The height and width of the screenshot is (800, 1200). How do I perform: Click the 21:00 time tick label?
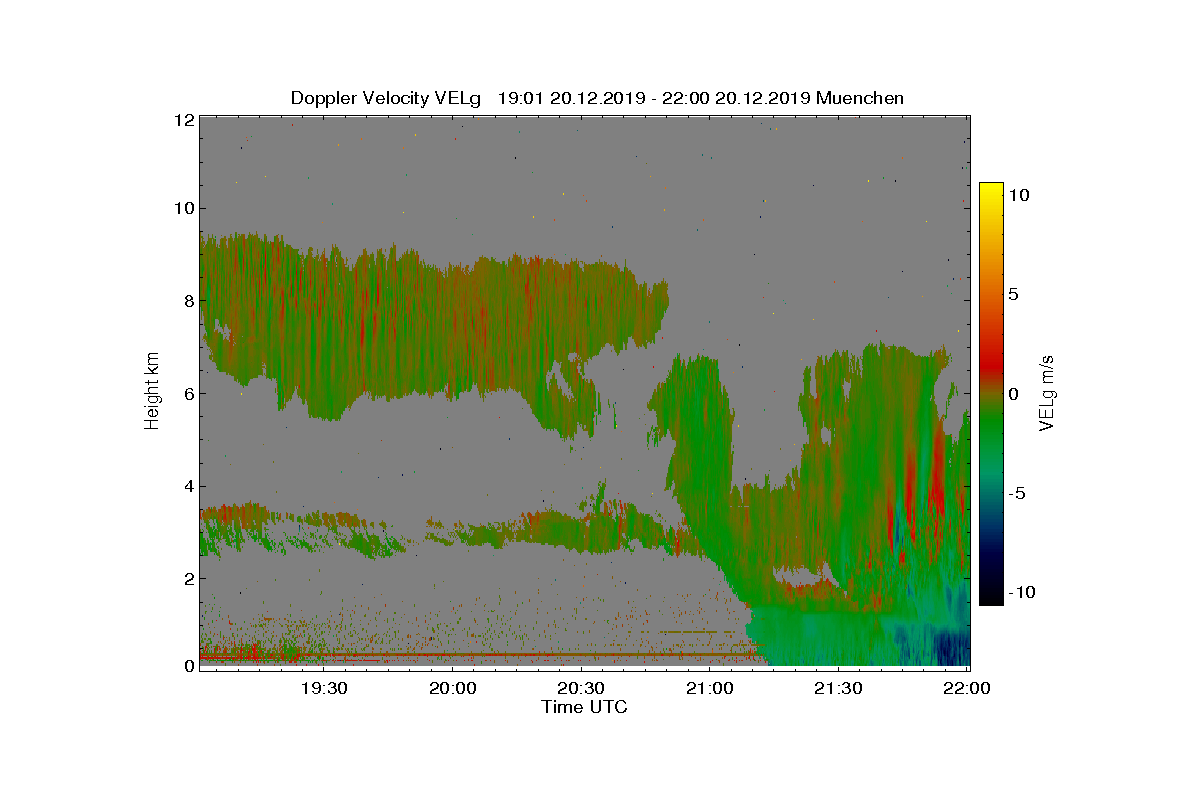(x=710, y=689)
